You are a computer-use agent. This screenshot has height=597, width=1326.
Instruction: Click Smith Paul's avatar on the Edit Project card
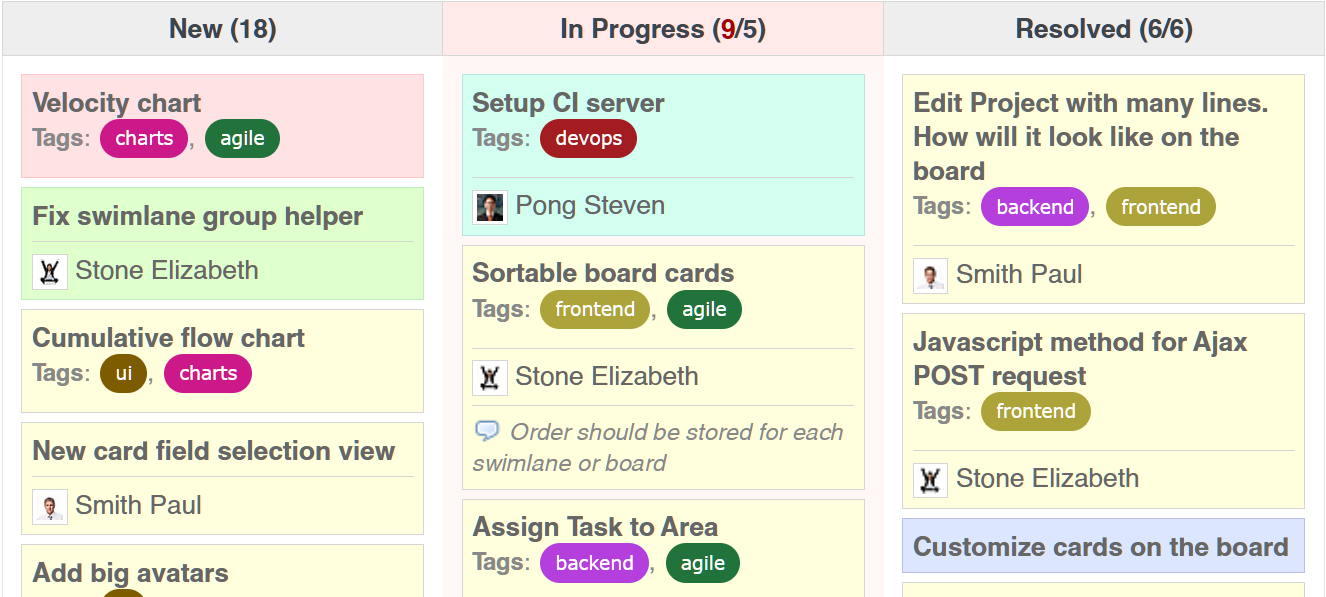click(930, 274)
